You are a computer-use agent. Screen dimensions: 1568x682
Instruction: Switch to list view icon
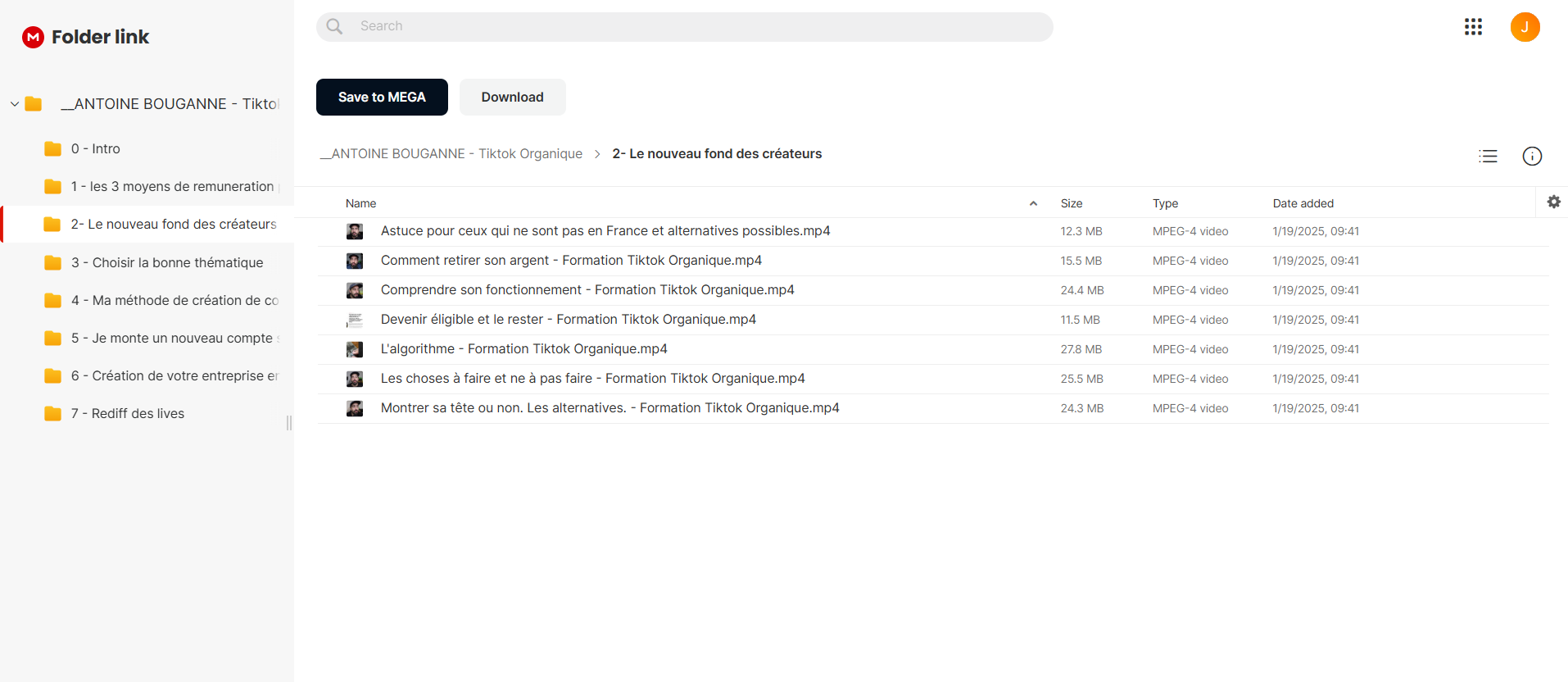coord(1488,156)
